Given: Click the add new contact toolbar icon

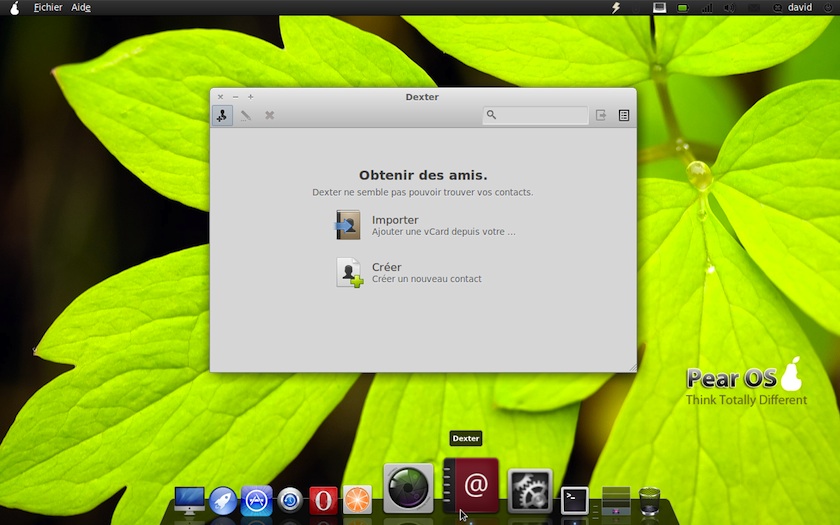Looking at the screenshot, I should (222, 115).
